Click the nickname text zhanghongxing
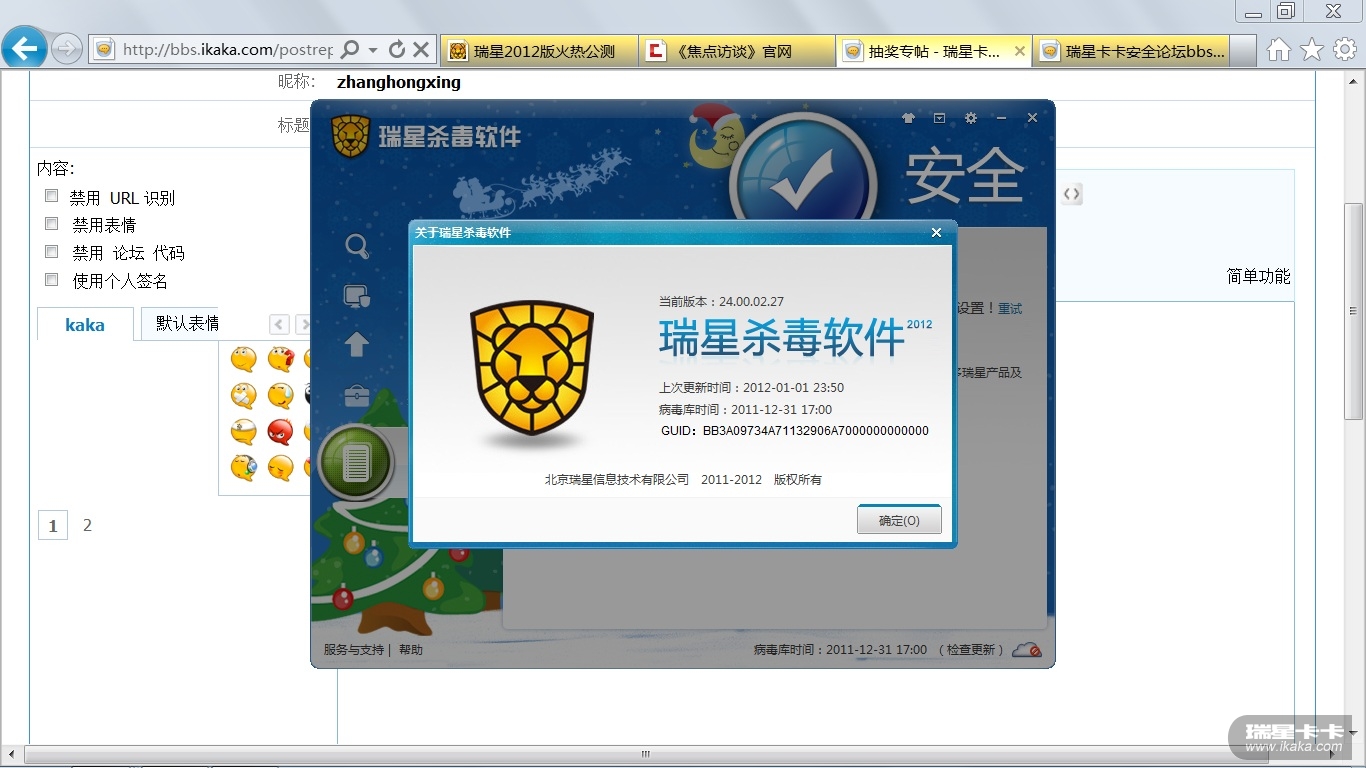1366x768 pixels. coord(399,82)
